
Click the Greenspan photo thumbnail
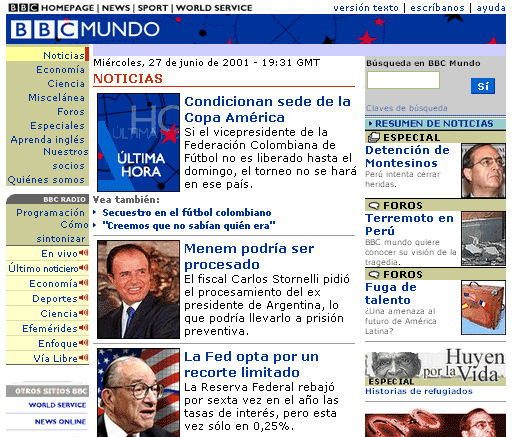[x=138, y=393]
